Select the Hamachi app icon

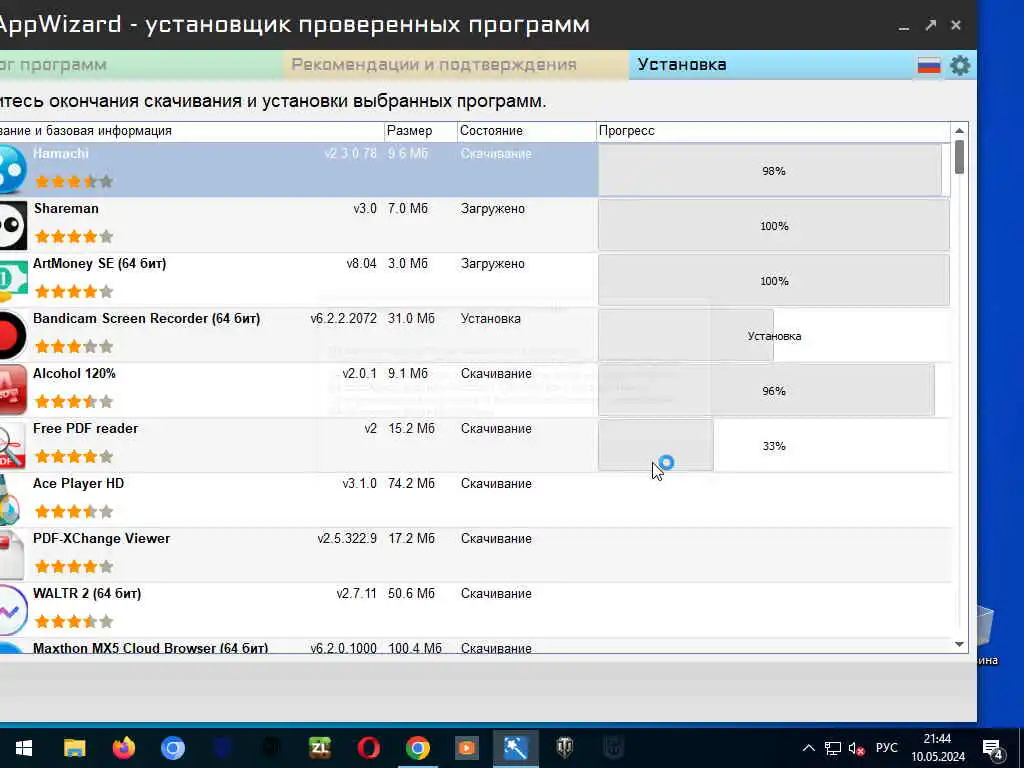pyautogui.click(x=12, y=170)
